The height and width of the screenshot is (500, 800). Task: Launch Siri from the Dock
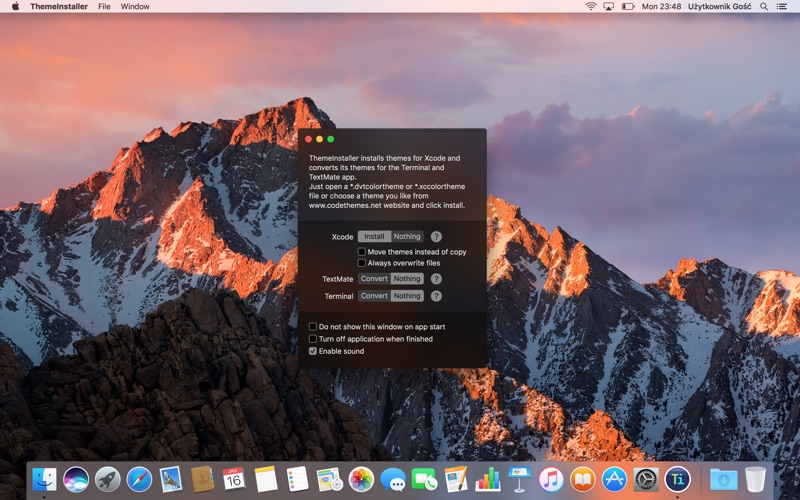(x=76, y=480)
